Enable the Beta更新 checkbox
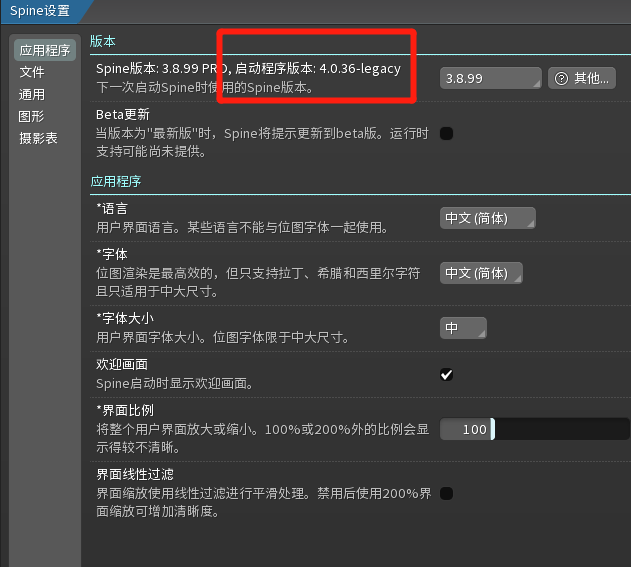 (446, 134)
